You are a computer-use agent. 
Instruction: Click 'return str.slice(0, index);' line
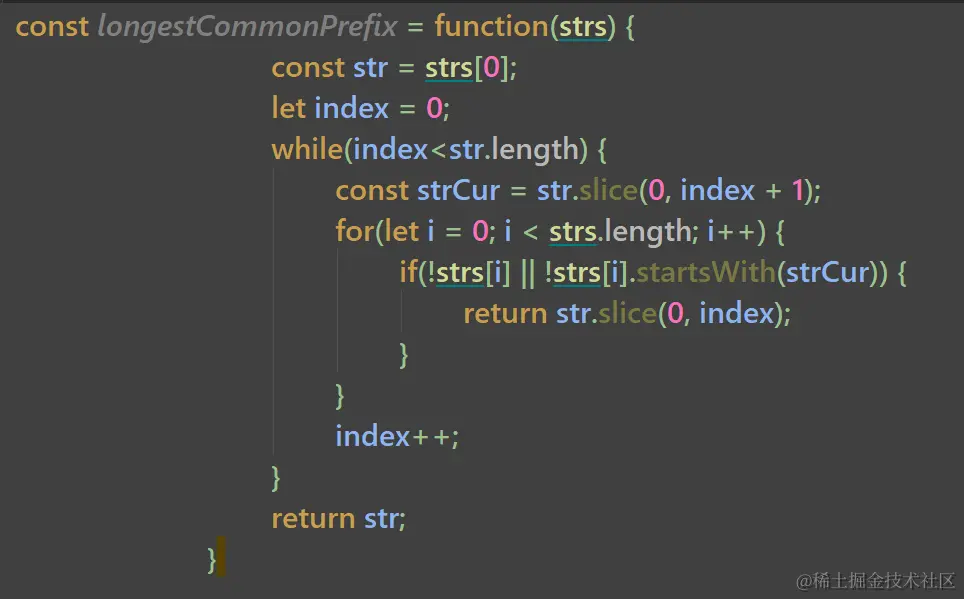(627, 314)
